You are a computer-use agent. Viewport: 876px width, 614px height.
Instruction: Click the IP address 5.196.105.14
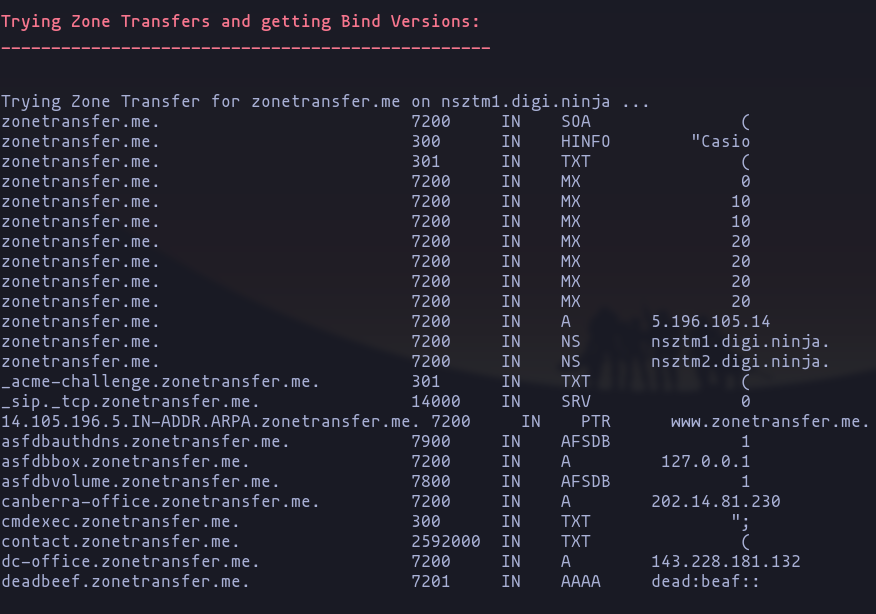(x=711, y=321)
